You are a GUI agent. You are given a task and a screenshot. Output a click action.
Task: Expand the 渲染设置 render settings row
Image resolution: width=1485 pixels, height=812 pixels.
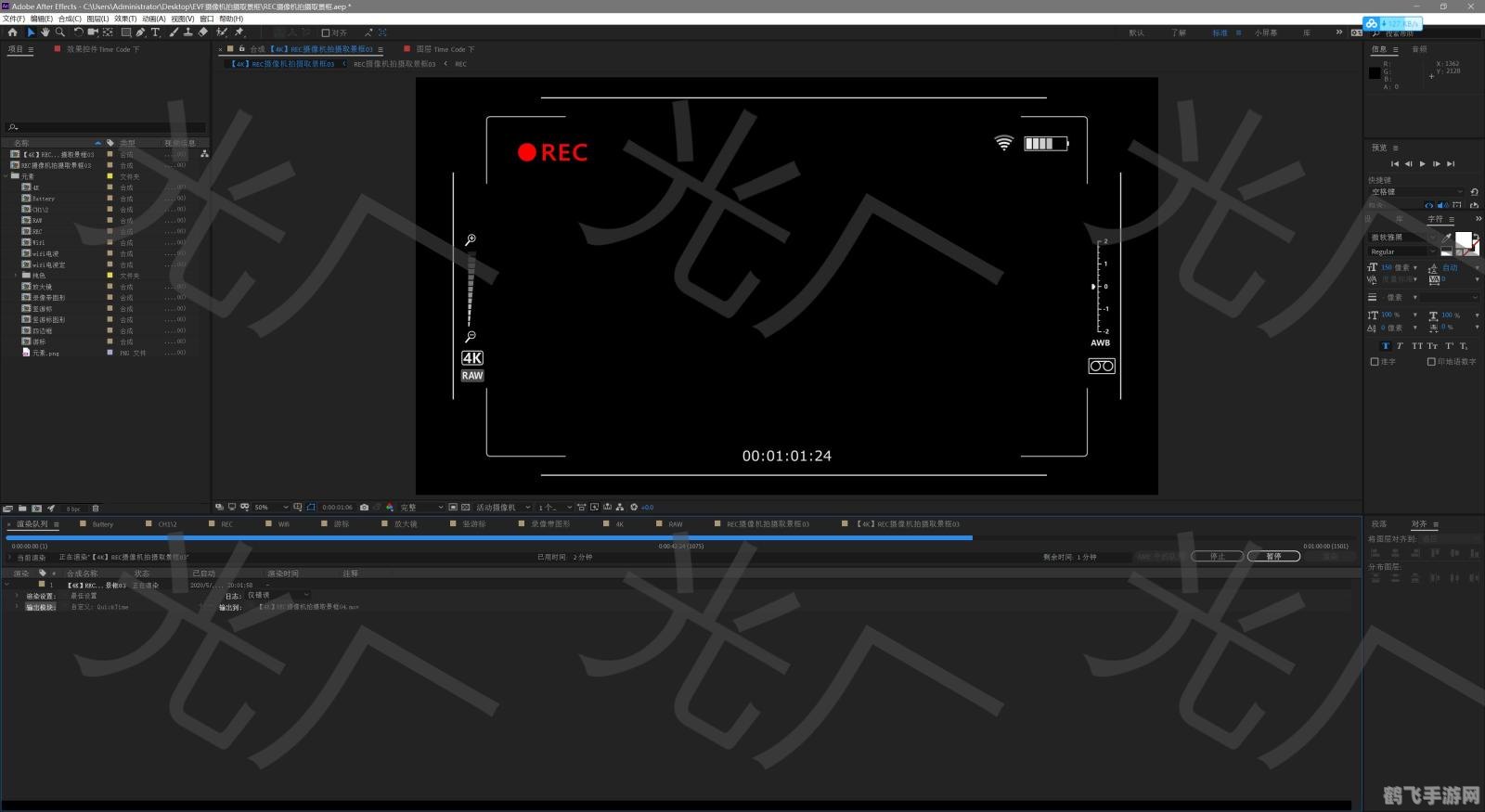tap(17, 596)
